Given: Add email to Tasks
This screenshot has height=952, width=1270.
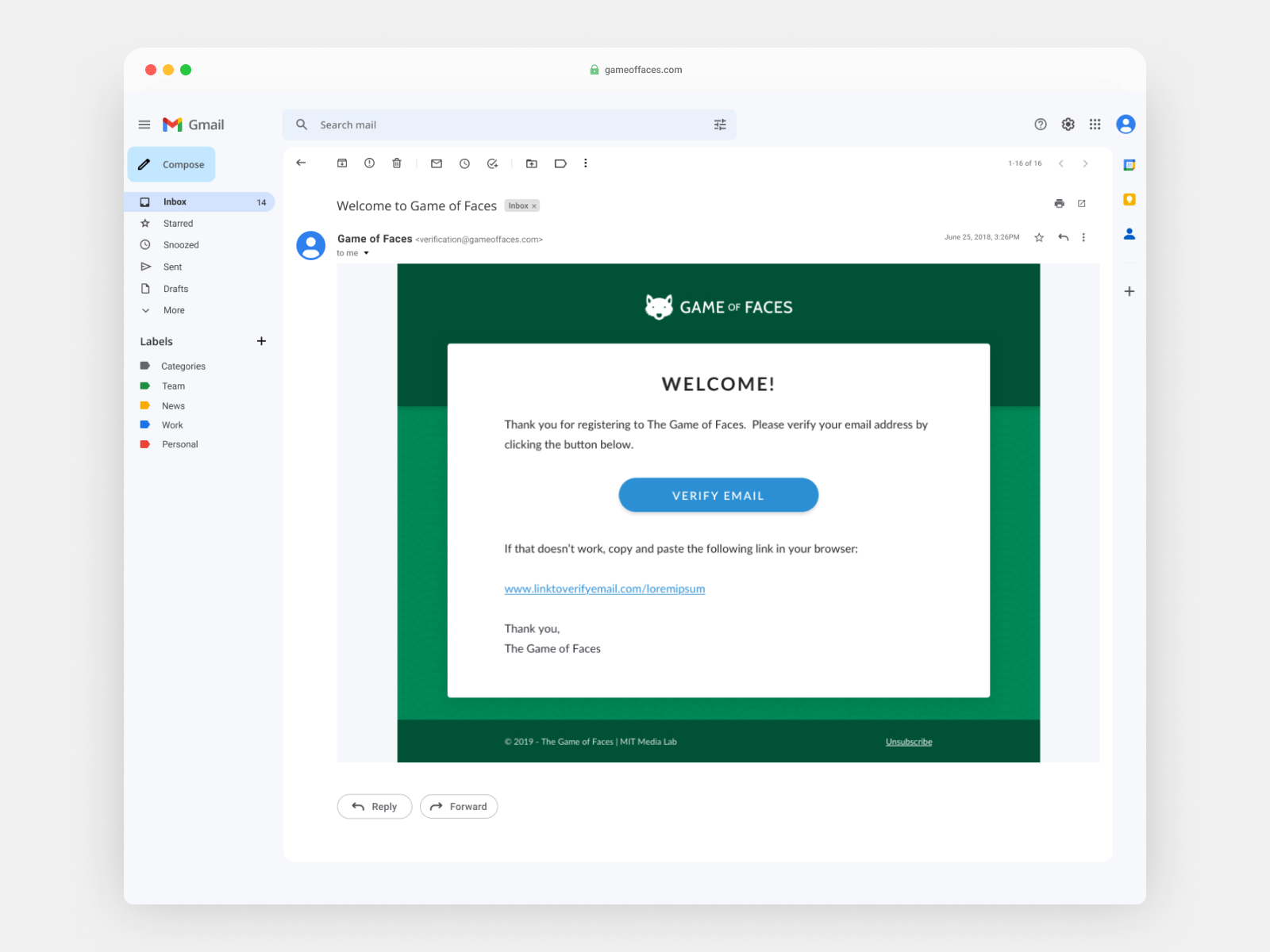Looking at the screenshot, I should [492, 163].
